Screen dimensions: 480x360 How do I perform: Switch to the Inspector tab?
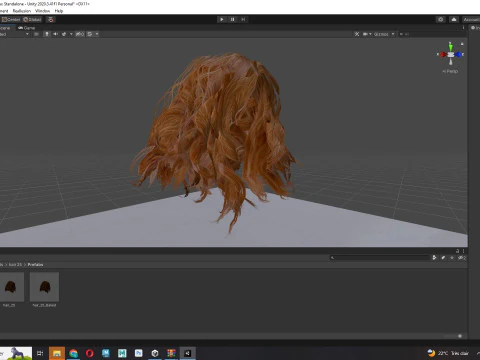click(x=475, y=28)
